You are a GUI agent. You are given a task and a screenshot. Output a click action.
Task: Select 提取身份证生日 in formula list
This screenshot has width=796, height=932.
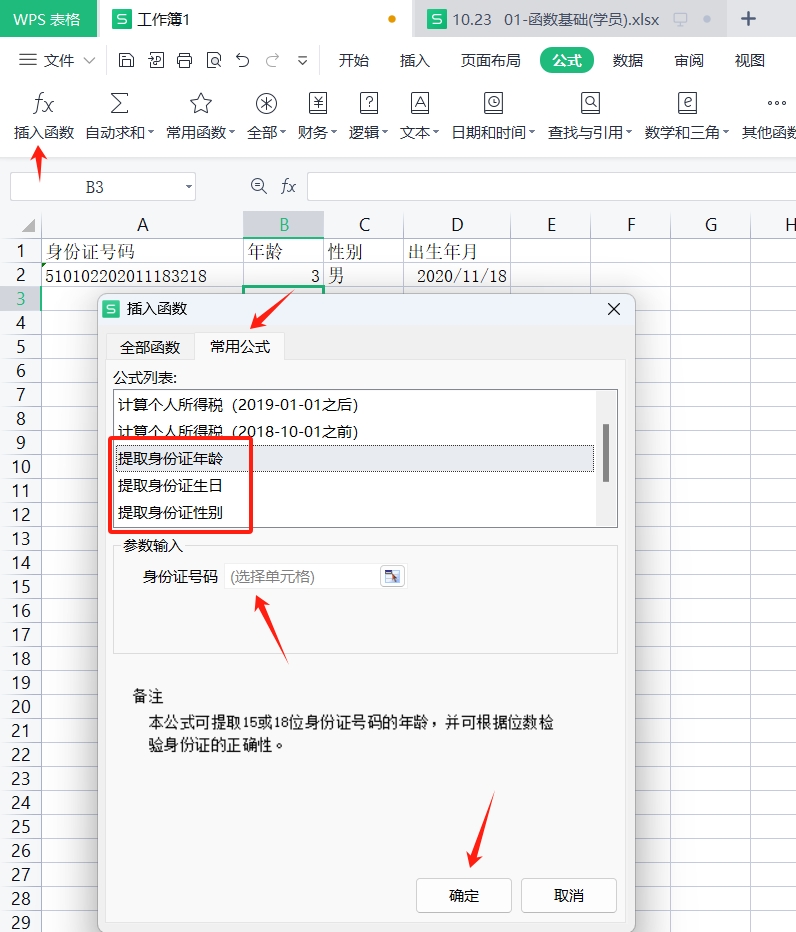pyautogui.click(x=170, y=486)
